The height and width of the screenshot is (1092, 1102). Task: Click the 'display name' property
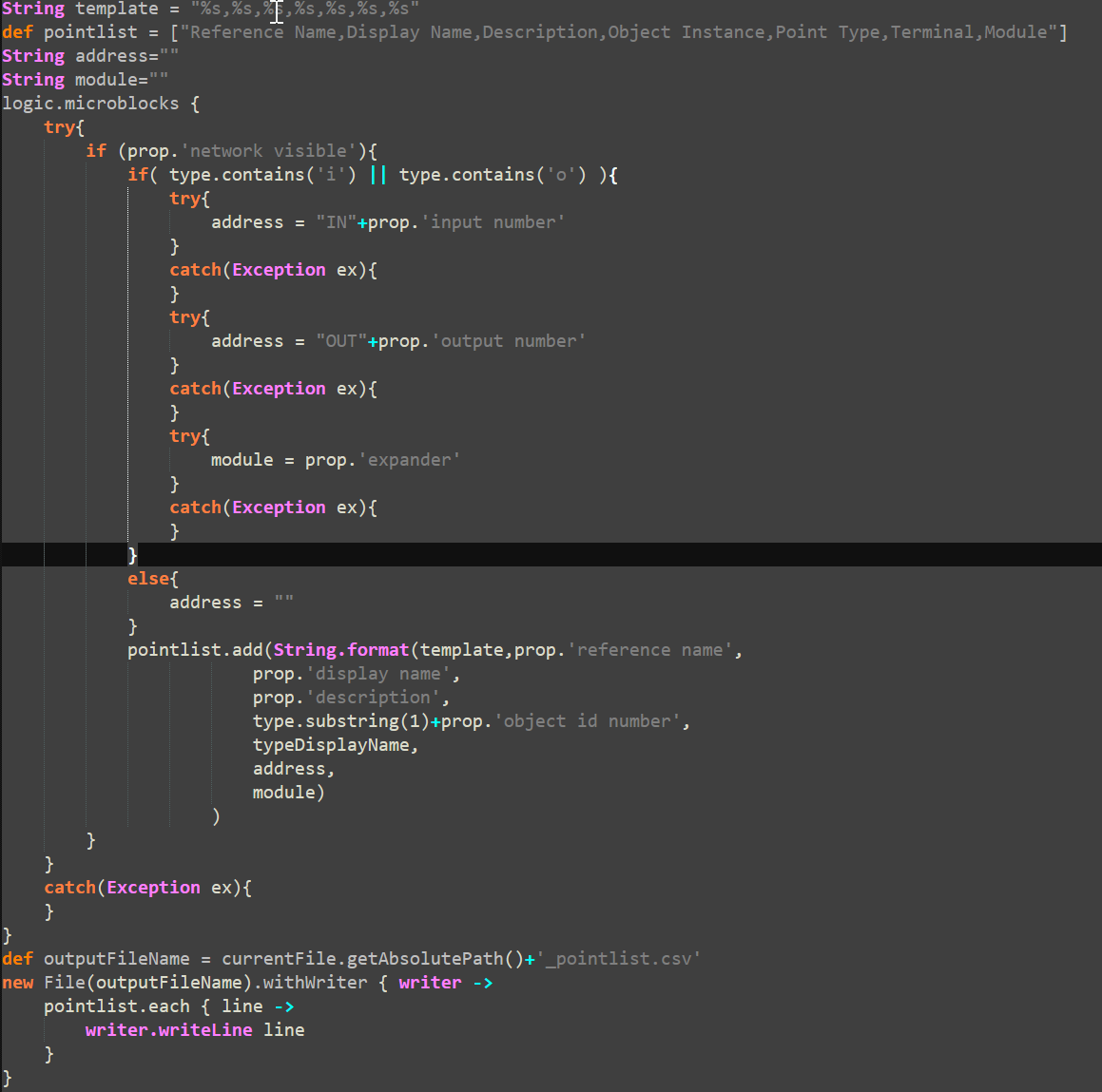(378, 674)
